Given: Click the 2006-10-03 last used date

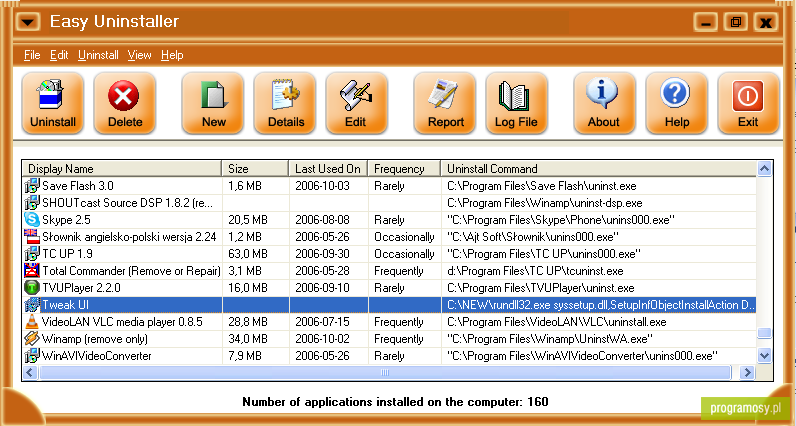Looking at the screenshot, I should click(x=322, y=186).
